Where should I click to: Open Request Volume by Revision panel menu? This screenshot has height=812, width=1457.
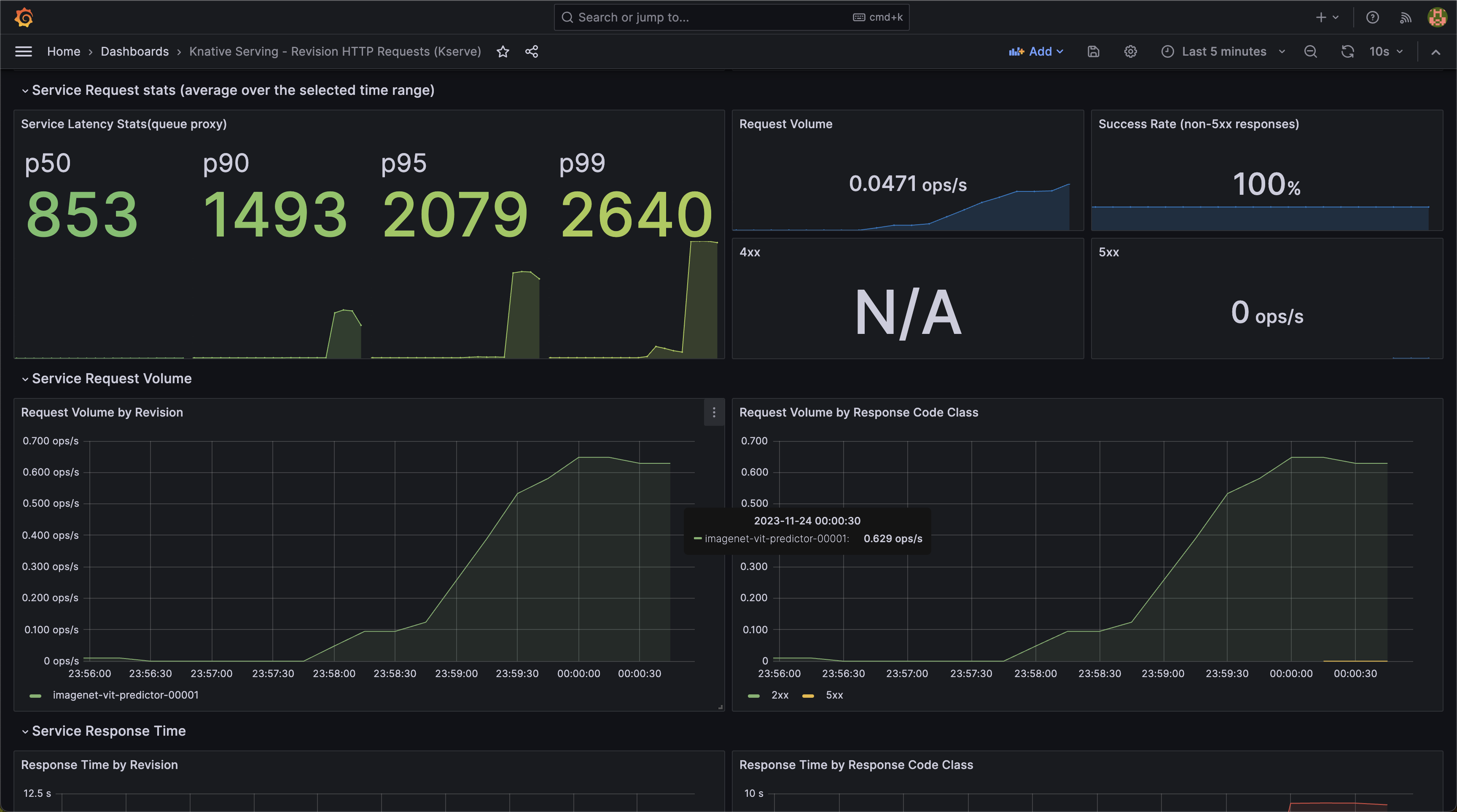click(714, 412)
